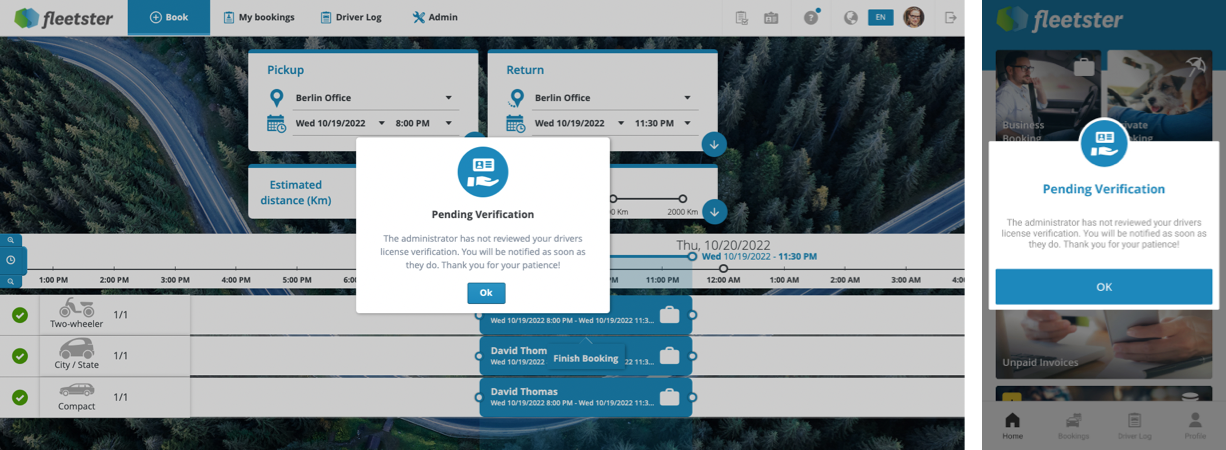Toggle the Two-wheeler green checkmark
The height and width of the screenshot is (450, 1226).
pos(19,315)
